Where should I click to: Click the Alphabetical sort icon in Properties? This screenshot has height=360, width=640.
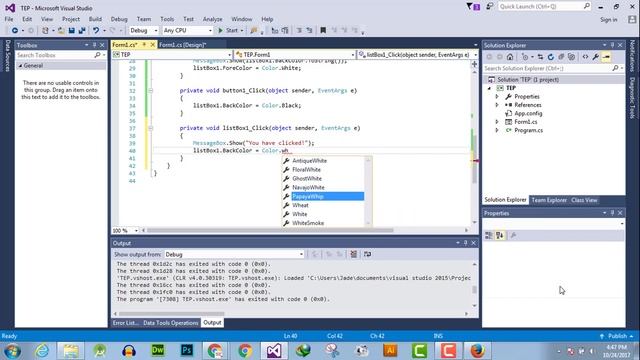(x=500, y=236)
